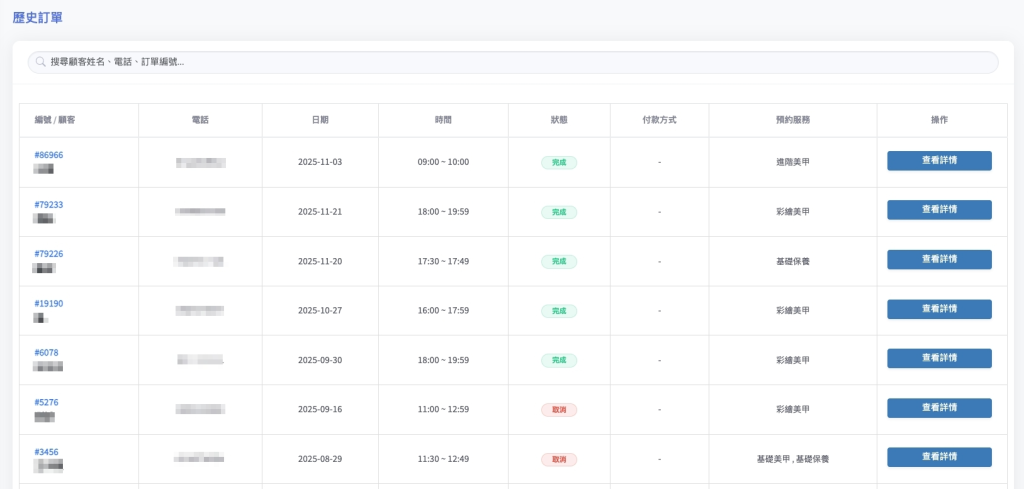This screenshot has width=1024, height=489.
Task: Open order link #3456
Action: pyautogui.click(x=46, y=452)
